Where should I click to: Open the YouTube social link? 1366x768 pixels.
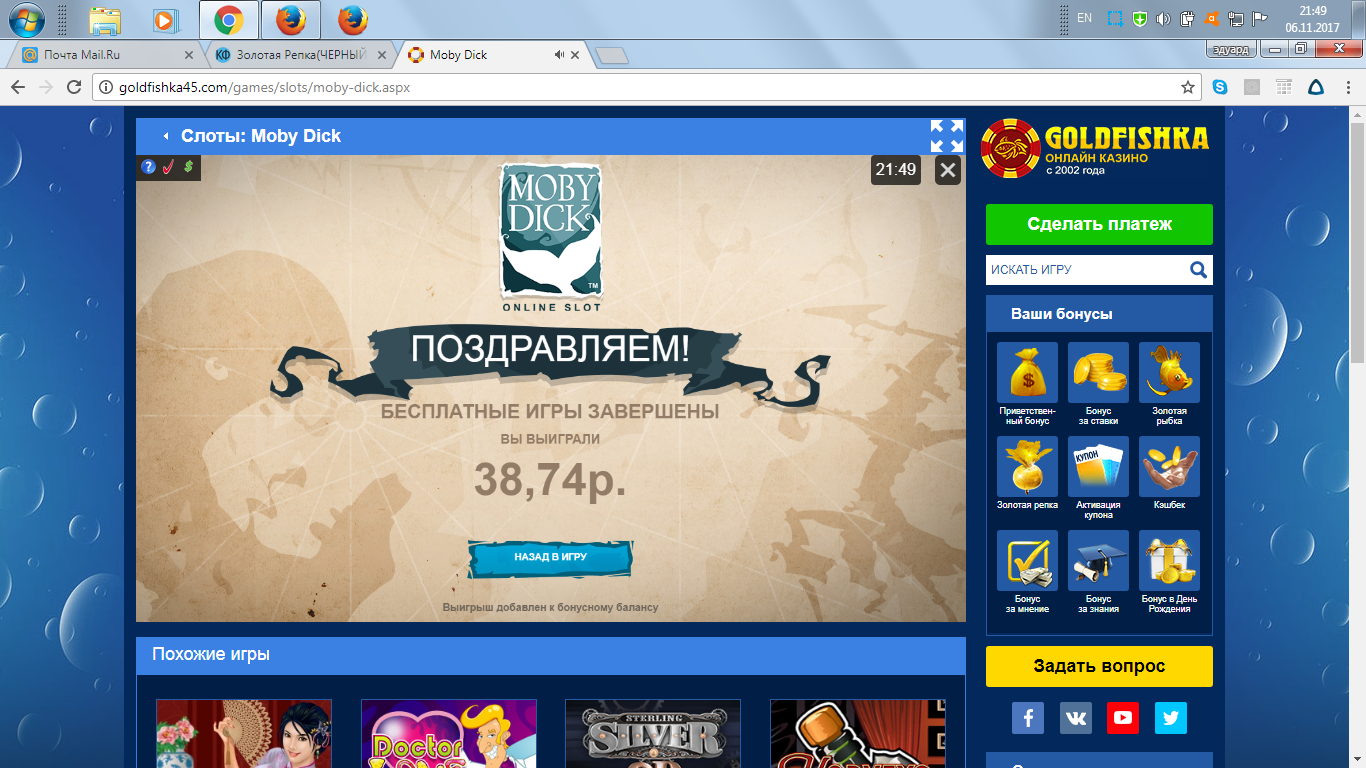(1123, 718)
